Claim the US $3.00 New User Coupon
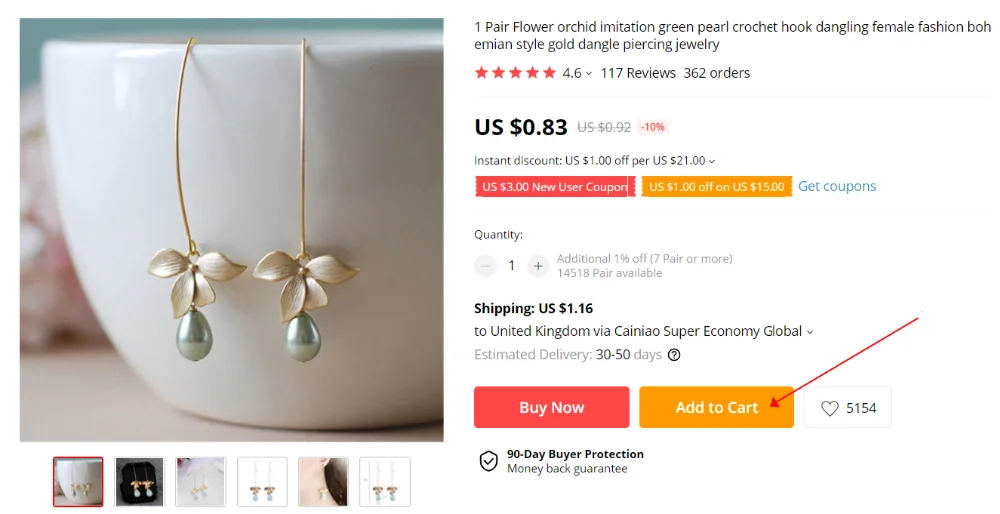Viewport: 1000px width, 514px height. (x=555, y=187)
